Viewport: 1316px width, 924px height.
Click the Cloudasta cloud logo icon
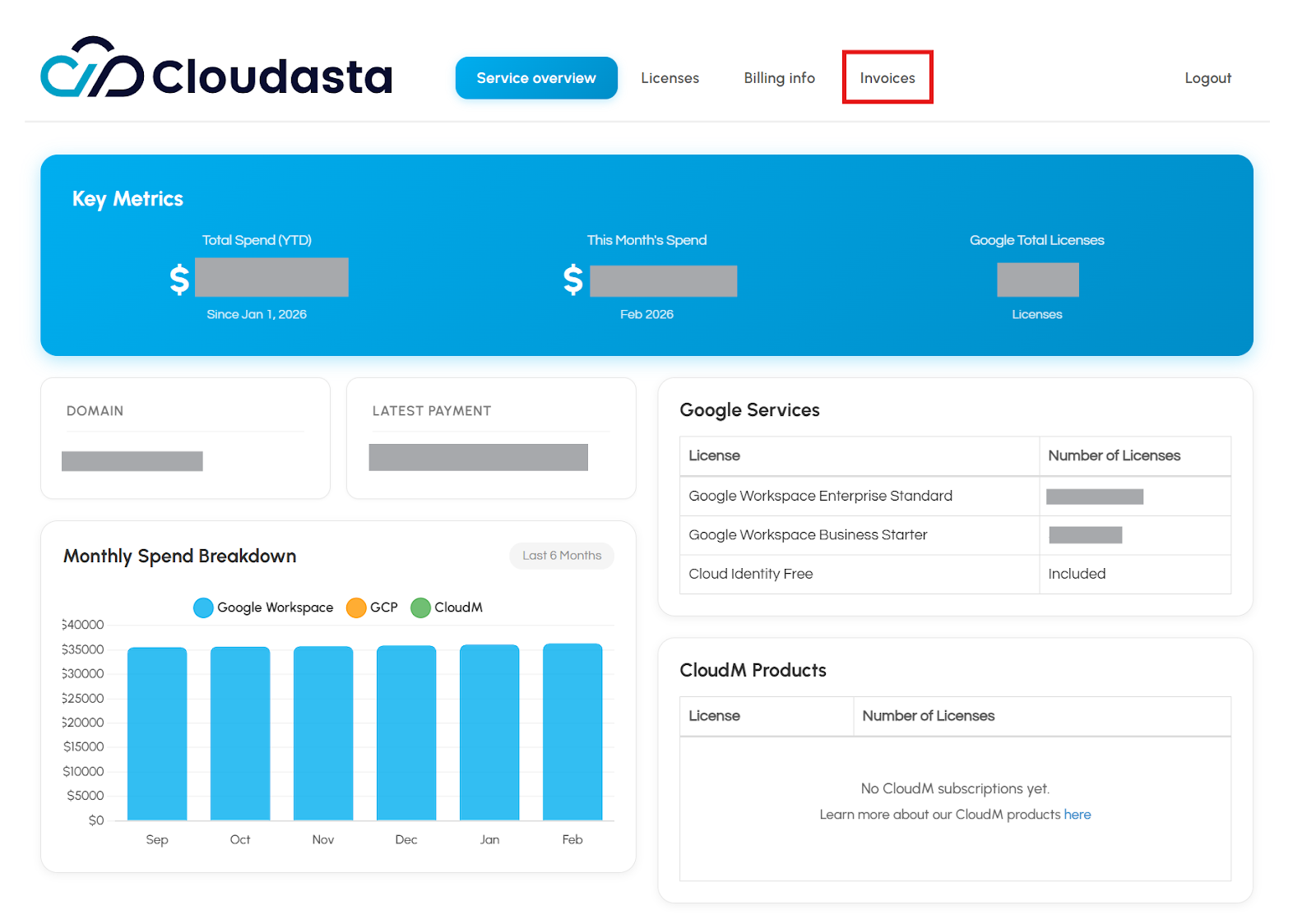pos(91,68)
